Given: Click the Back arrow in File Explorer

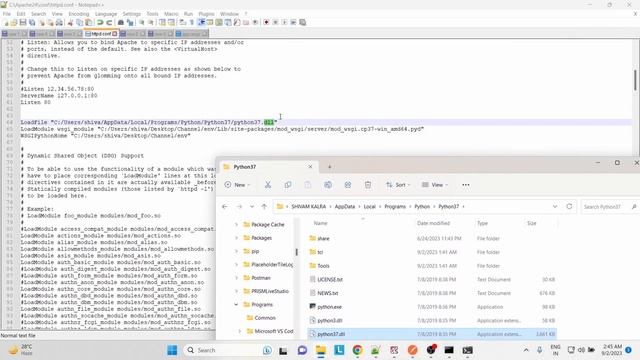Looking at the screenshot, I should click(x=224, y=207).
